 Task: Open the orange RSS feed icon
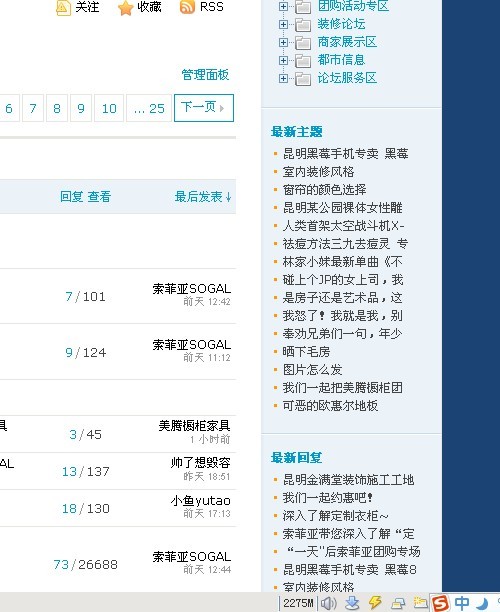pyautogui.click(x=187, y=7)
